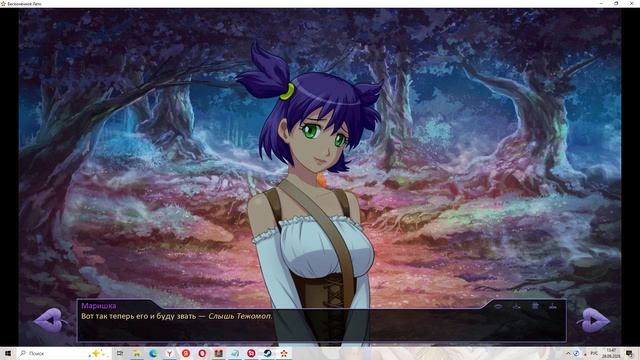Image resolution: width=640 pixels, height=360 pixels.
Task: Switch the input language indicator
Action: (594, 353)
